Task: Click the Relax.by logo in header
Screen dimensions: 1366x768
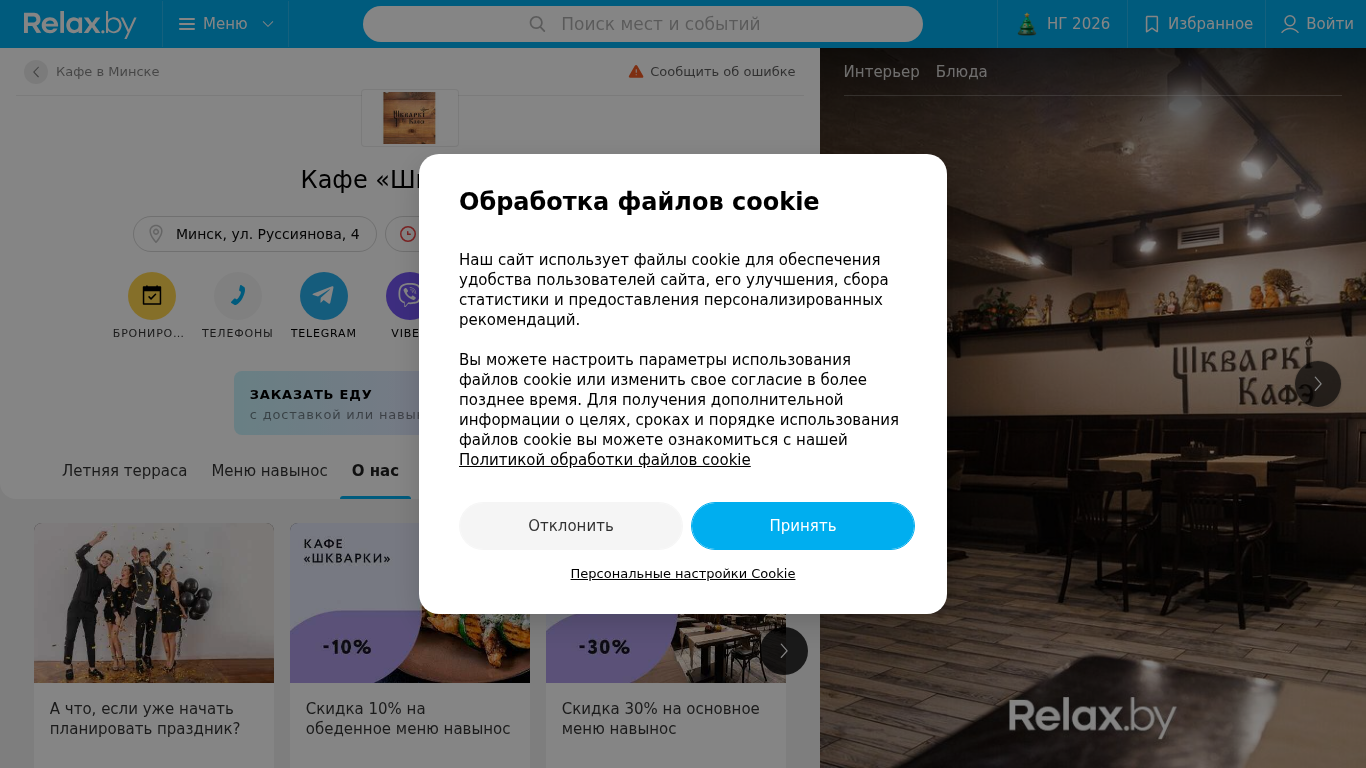Action: pyautogui.click(x=80, y=24)
